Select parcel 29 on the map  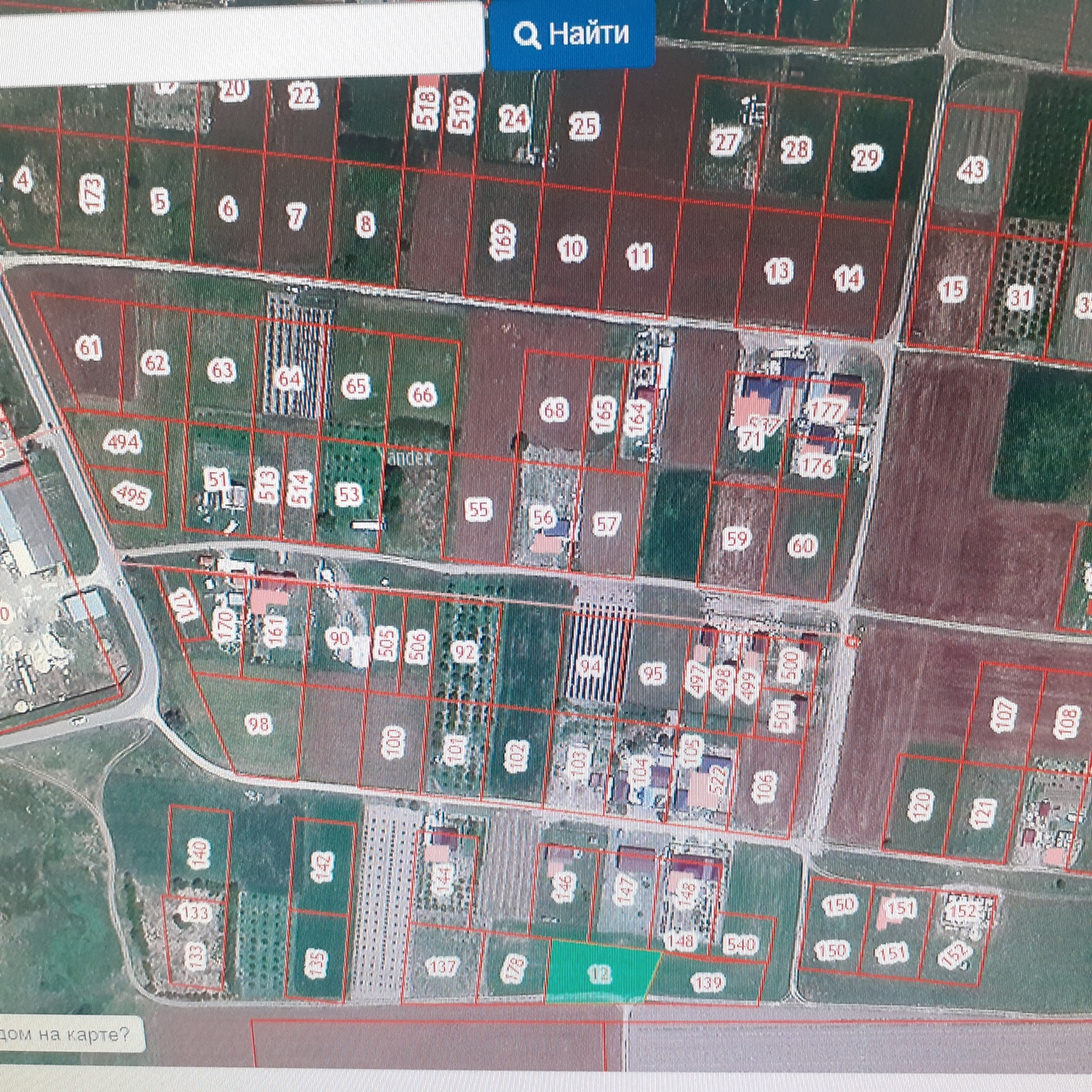[866, 158]
